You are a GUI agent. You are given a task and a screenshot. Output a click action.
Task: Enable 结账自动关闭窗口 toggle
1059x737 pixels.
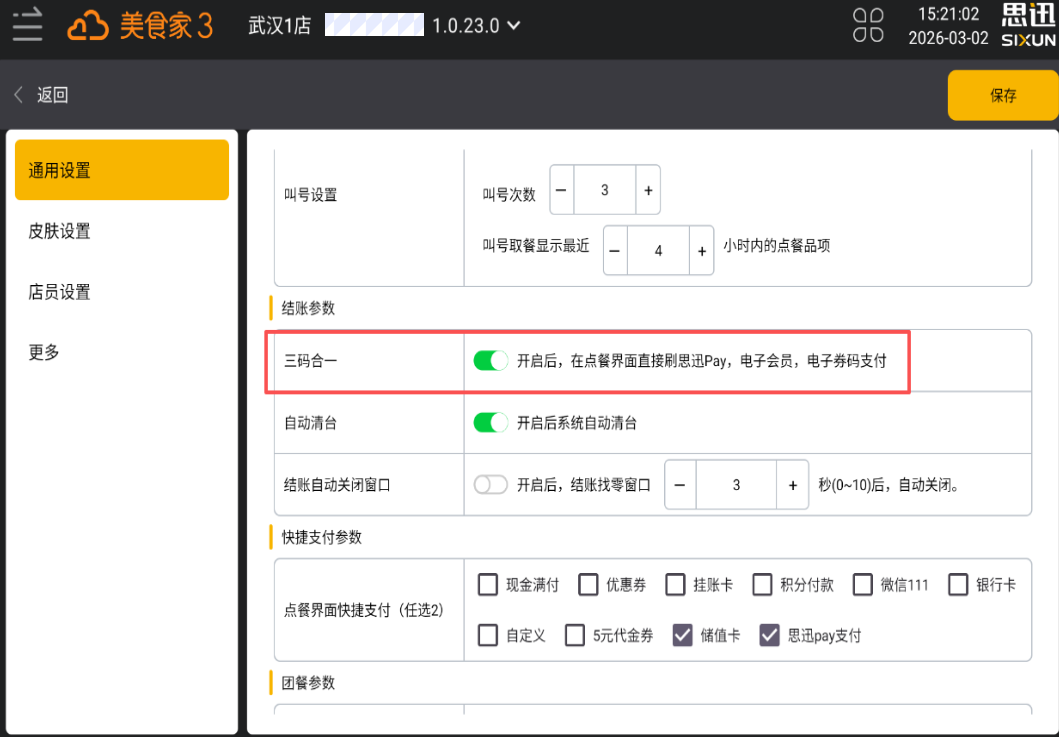(491, 485)
